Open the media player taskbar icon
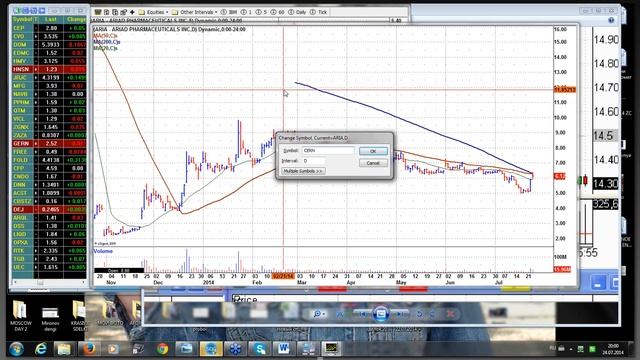 point(113,349)
